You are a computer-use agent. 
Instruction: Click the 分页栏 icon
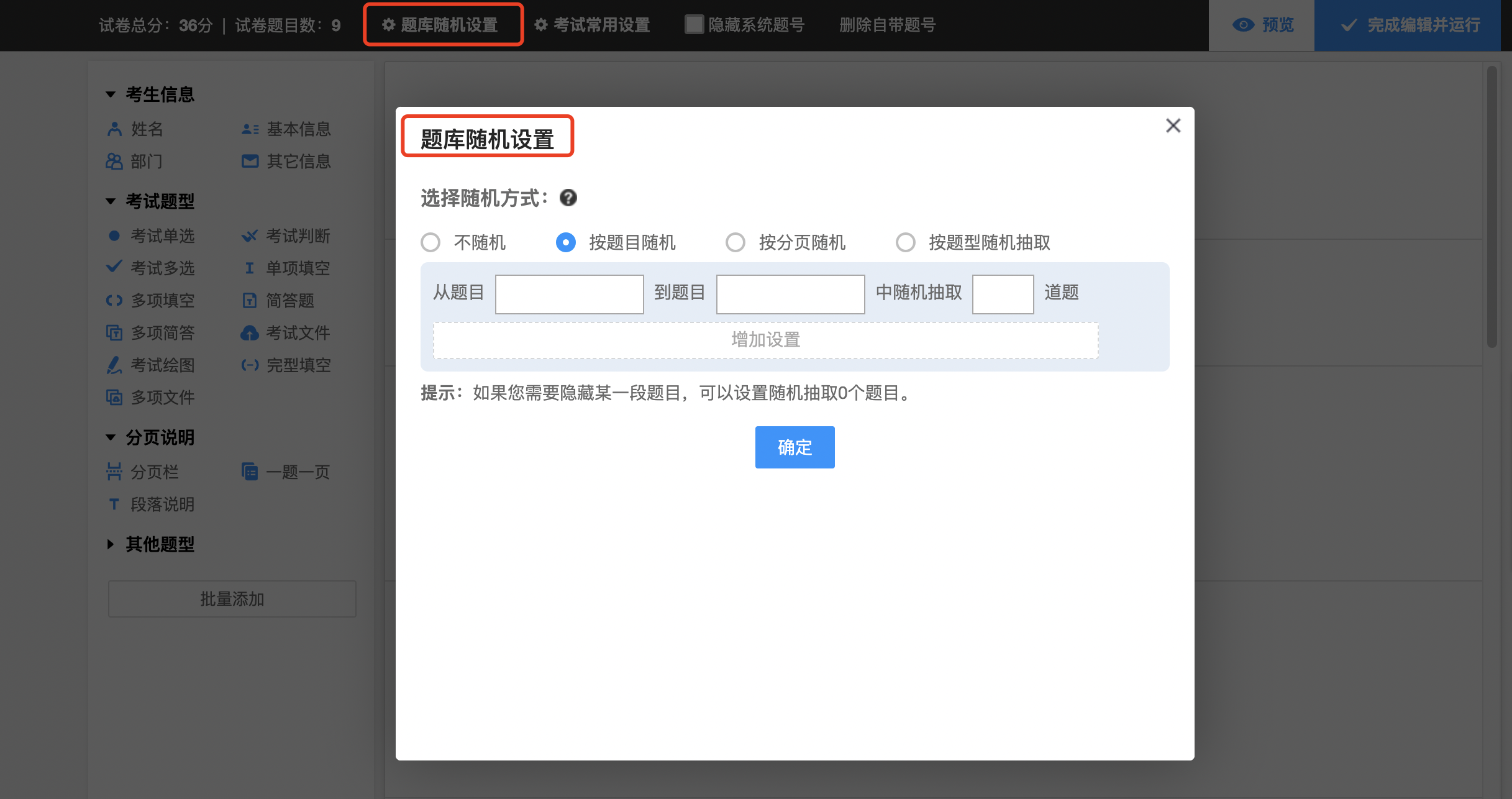tap(114, 472)
